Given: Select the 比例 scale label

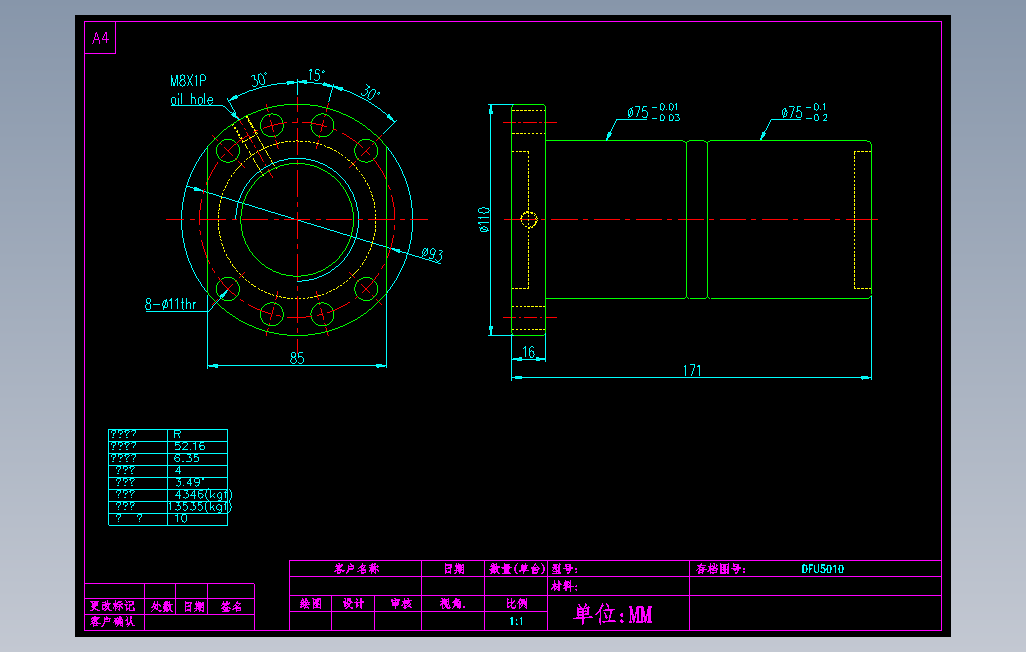Looking at the screenshot, I should point(516,604).
